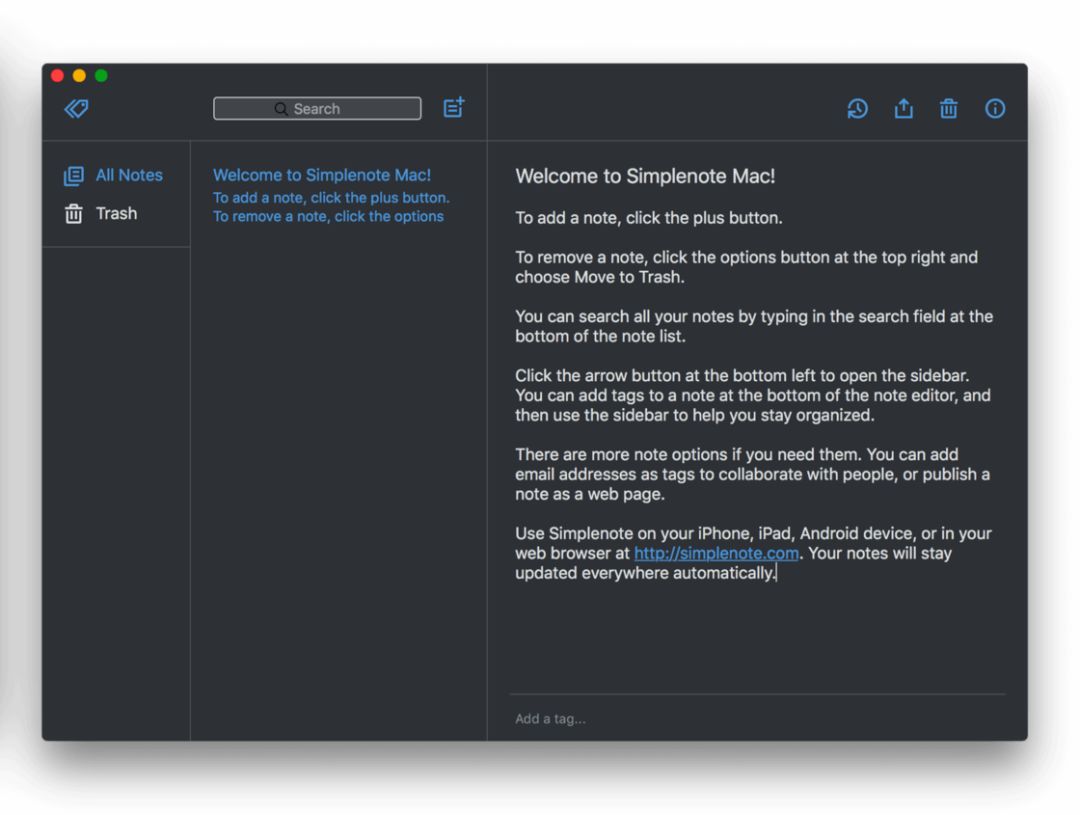
Task: Click the share note icon
Action: pos(904,108)
